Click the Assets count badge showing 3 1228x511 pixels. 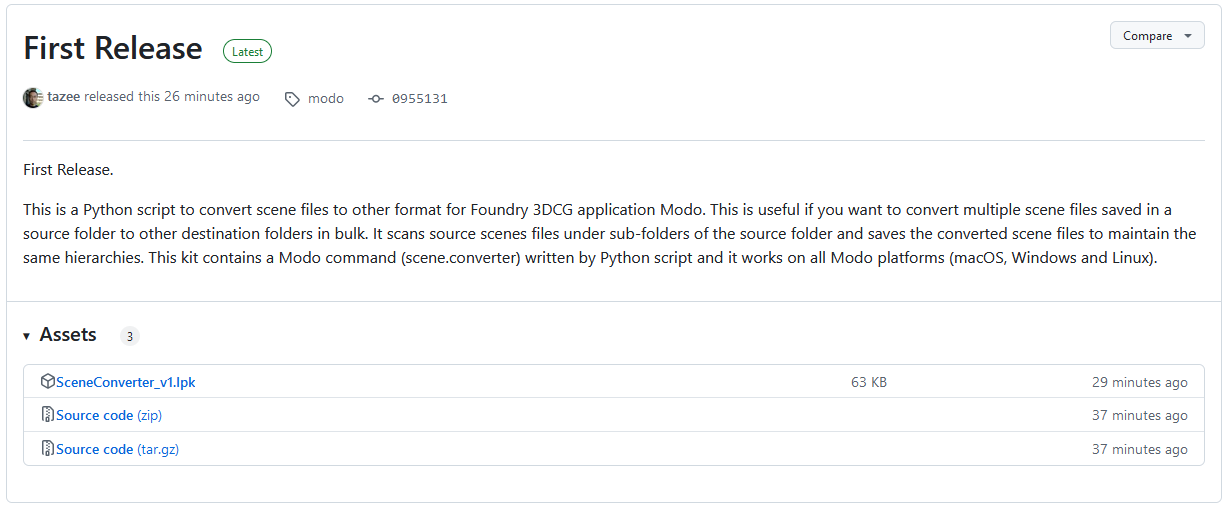(x=129, y=336)
